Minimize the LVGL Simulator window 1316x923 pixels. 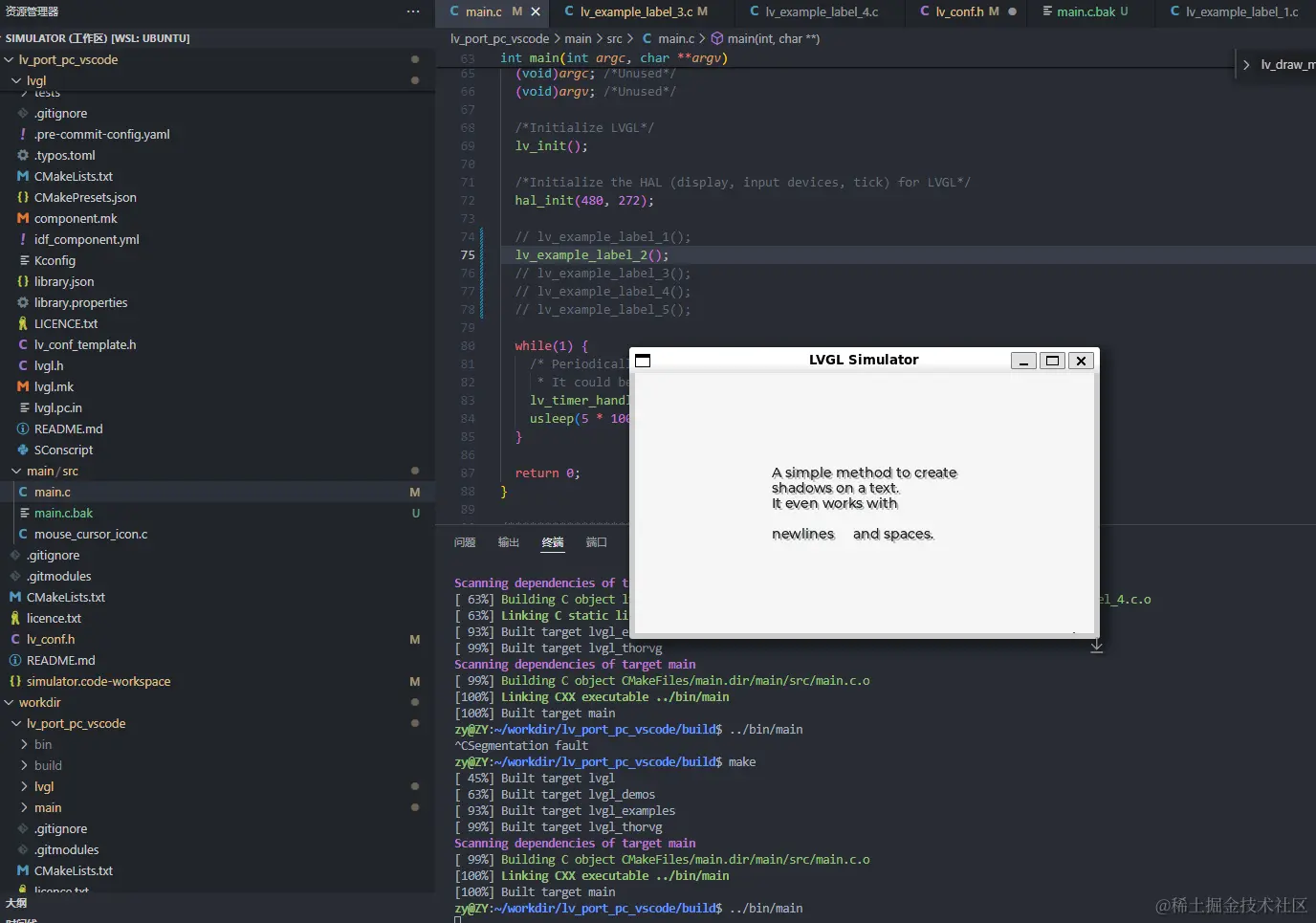pos(1023,361)
